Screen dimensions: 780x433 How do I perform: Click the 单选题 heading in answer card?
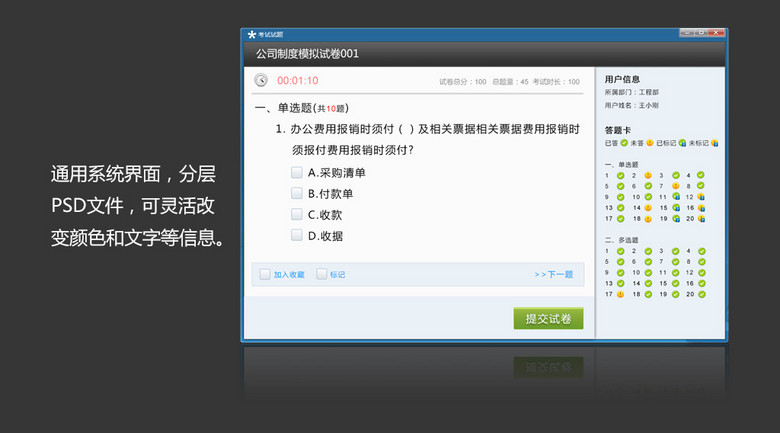[621, 165]
